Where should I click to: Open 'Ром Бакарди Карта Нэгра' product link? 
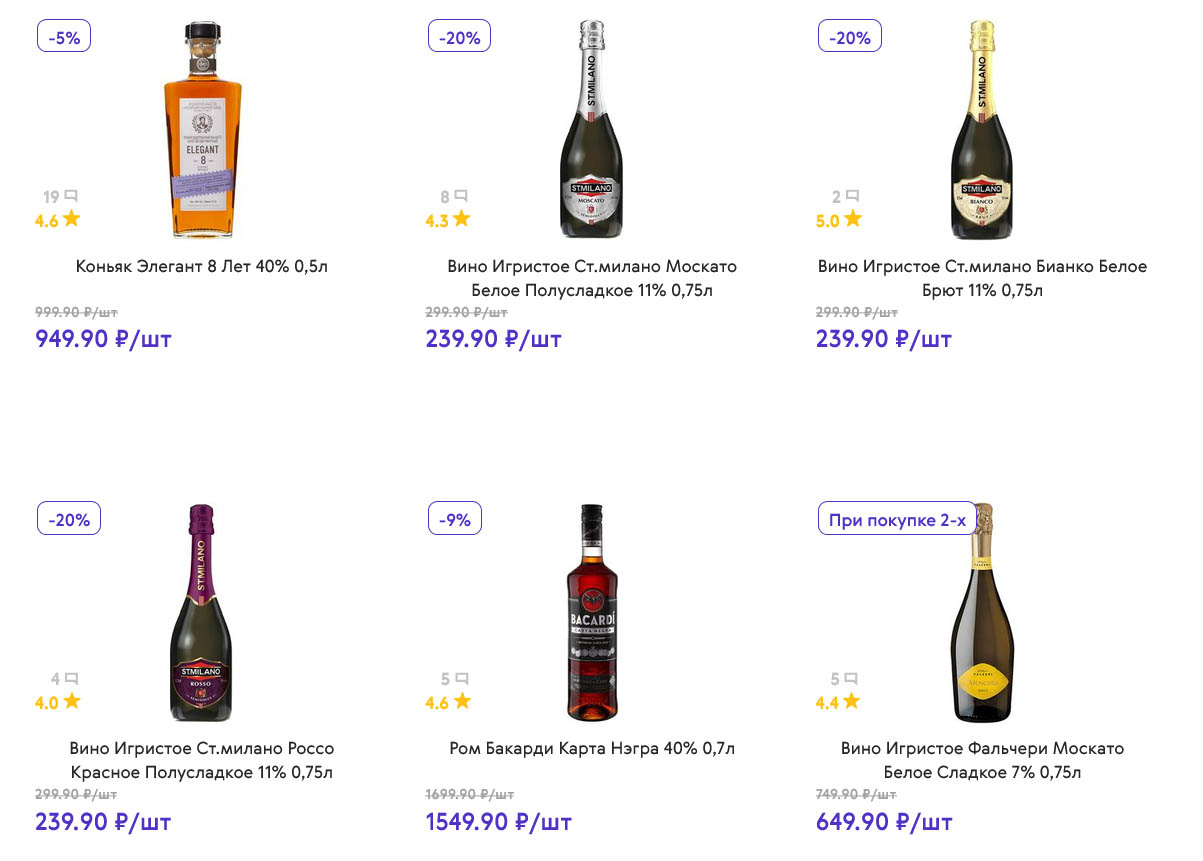tap(592, 748)
